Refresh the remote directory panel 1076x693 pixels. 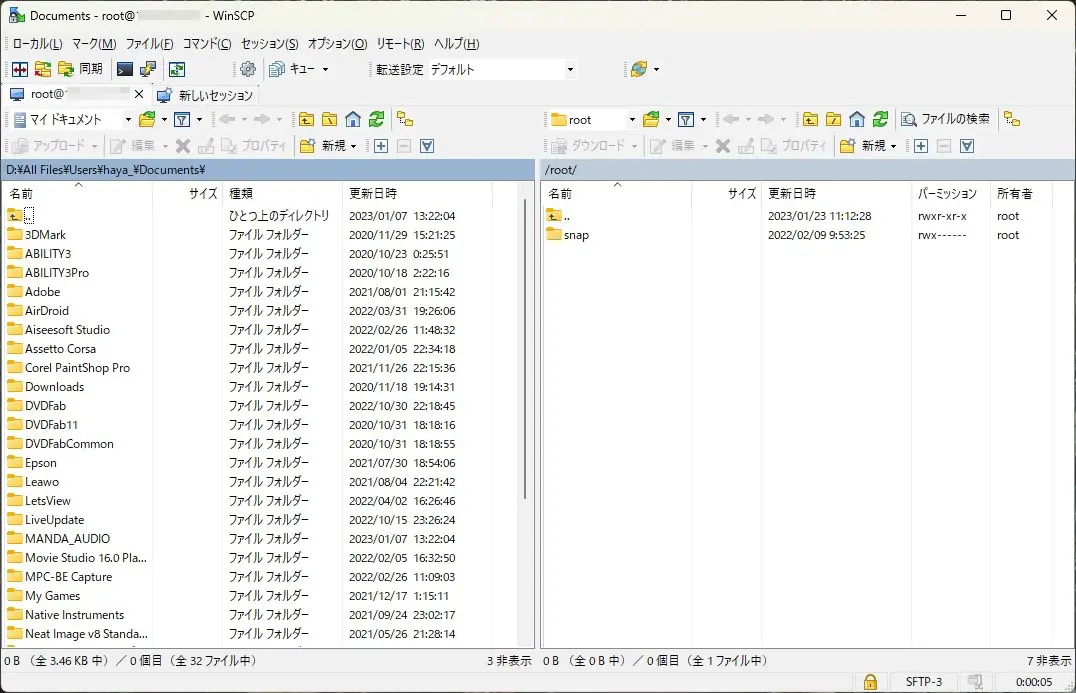click(x=880, y=119)
